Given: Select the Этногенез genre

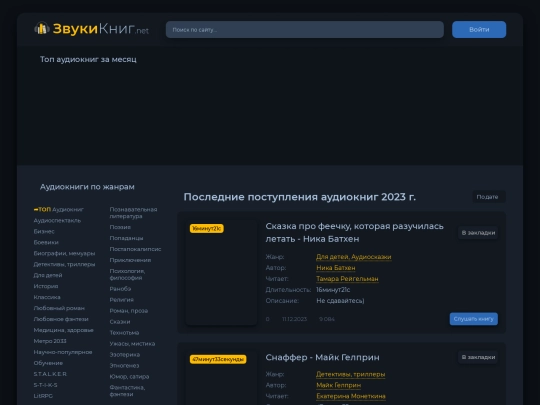Looking at the screenshot, I should (124, 366).
